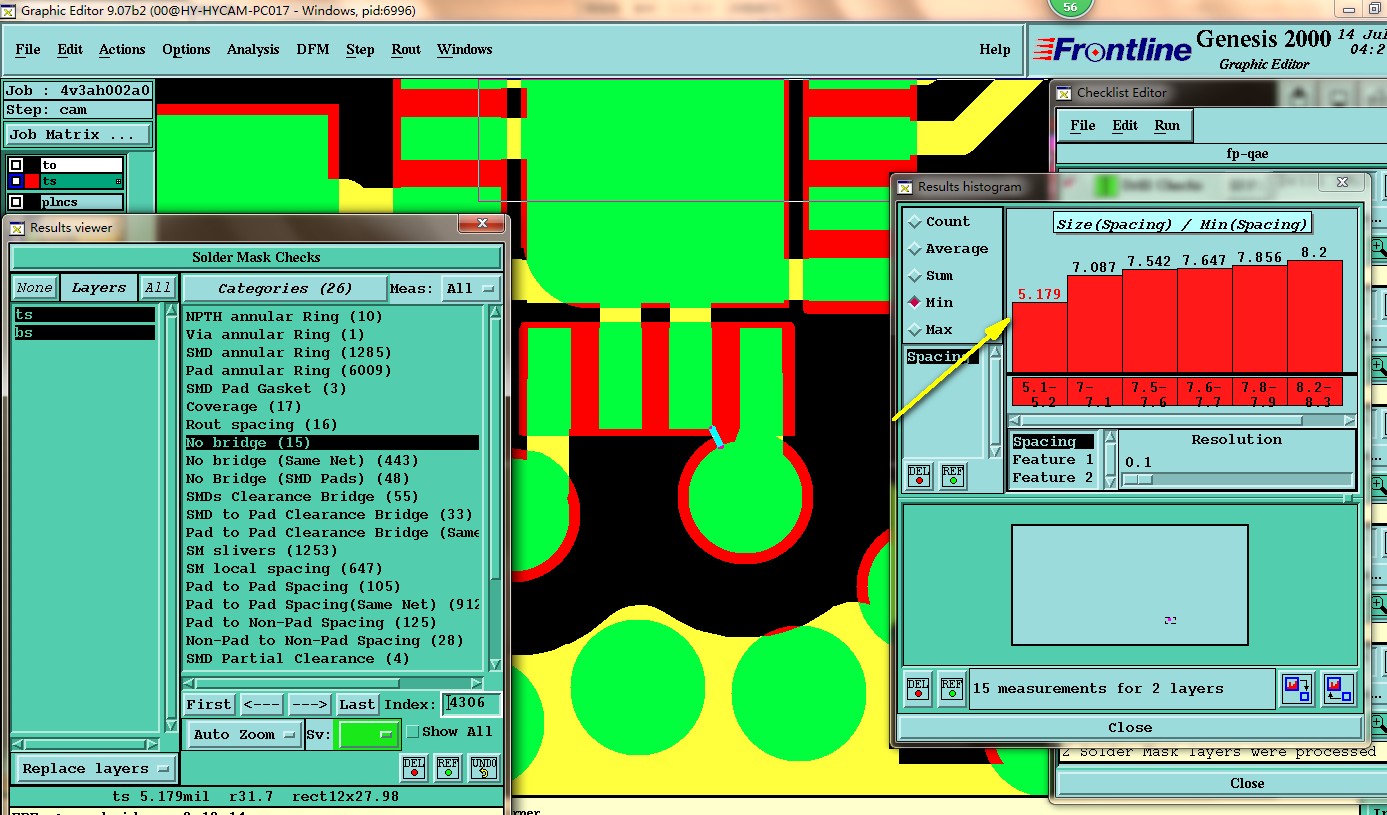Select the Count radio option
Image resolution: width=1387 pixels, height=815 pixels.
(x=914, y=222)
